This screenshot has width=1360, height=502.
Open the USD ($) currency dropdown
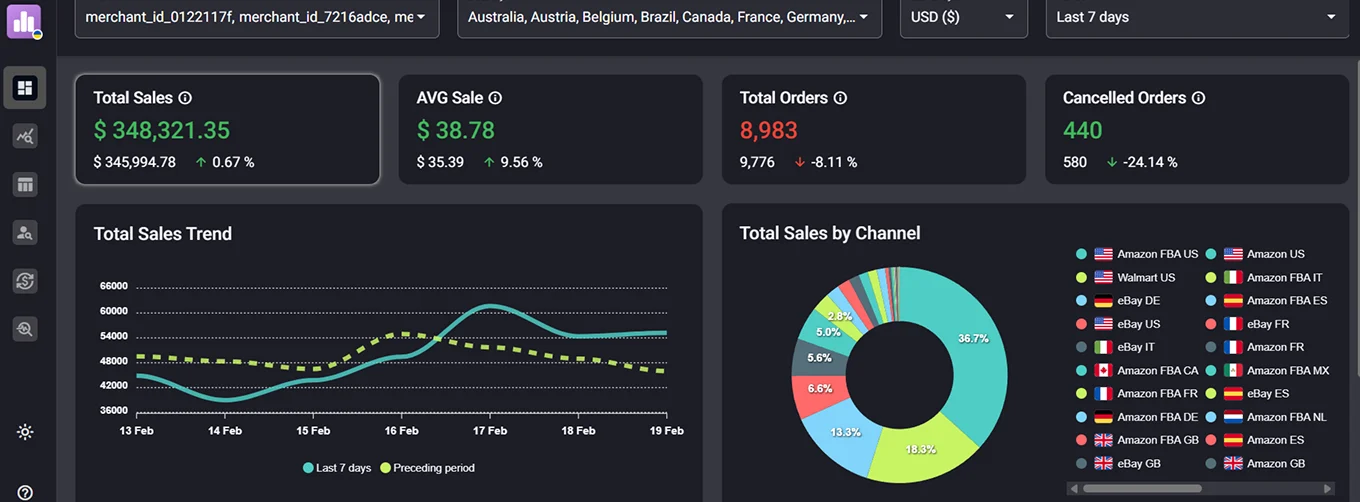pos(963,17)
